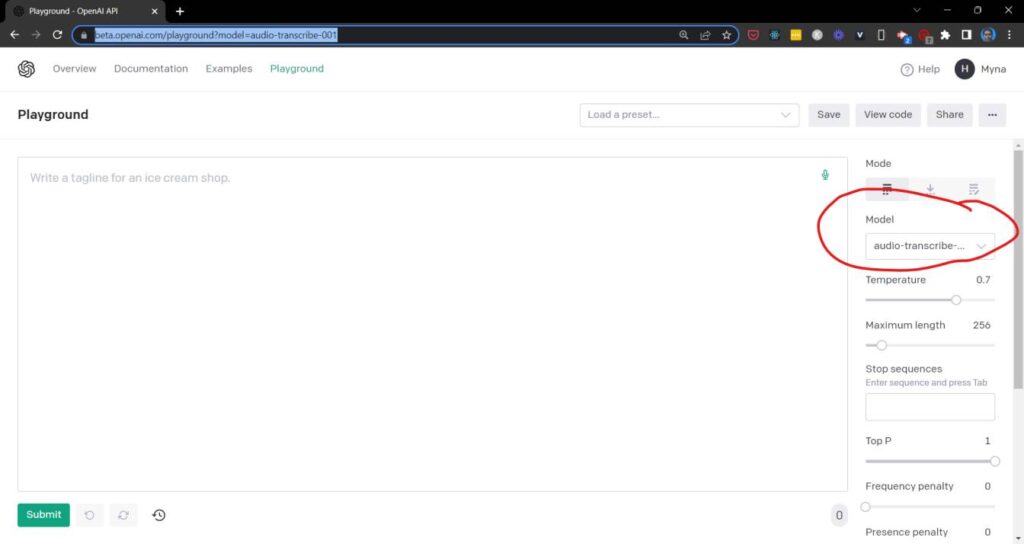
Task: Select Edit mode icon
Action: tap(973, 189)
